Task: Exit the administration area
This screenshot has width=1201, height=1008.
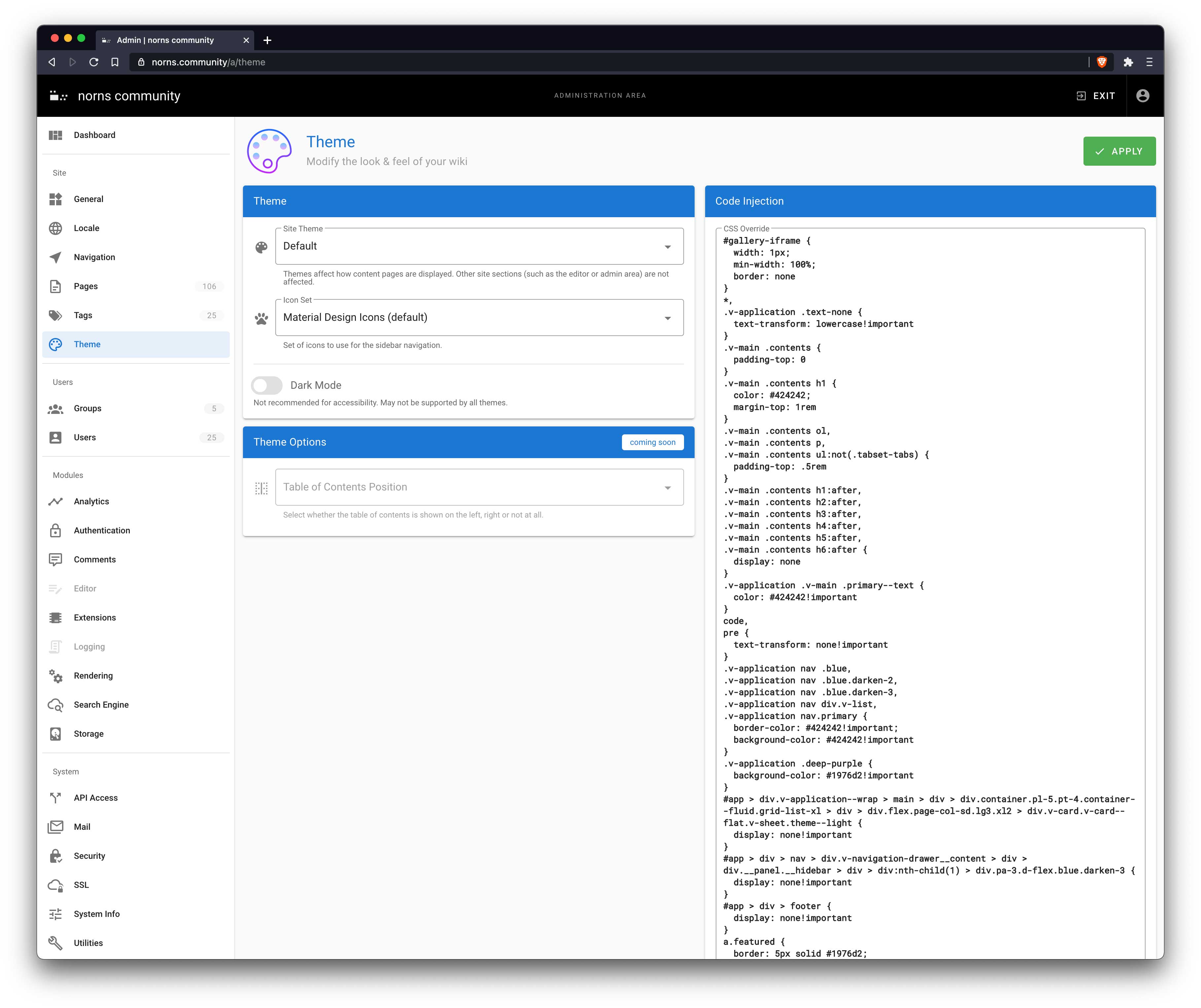Action: click(x=1096, y=96)
